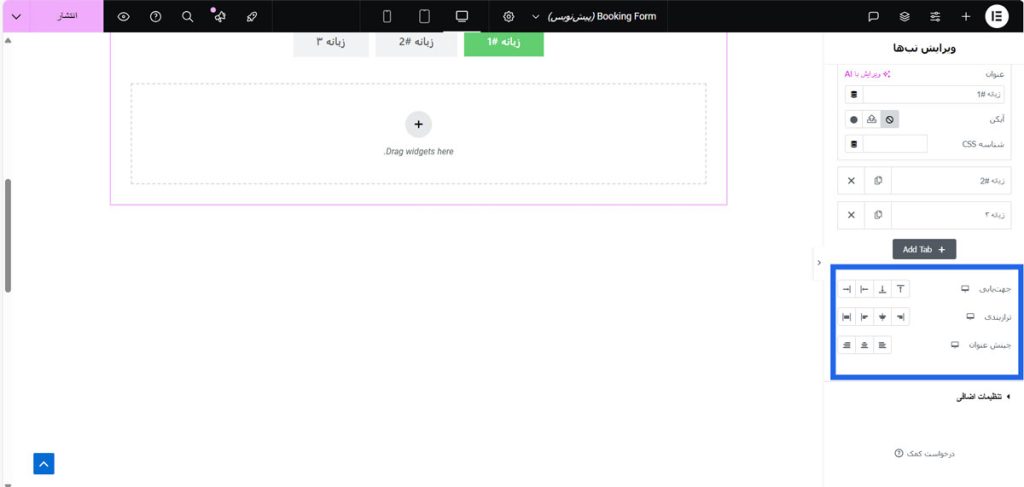Image resolution: width=1024 pixels, height=487 pixels.
Task: Select the زبانه #2 tab in canvas
Action: coord(416,43)
